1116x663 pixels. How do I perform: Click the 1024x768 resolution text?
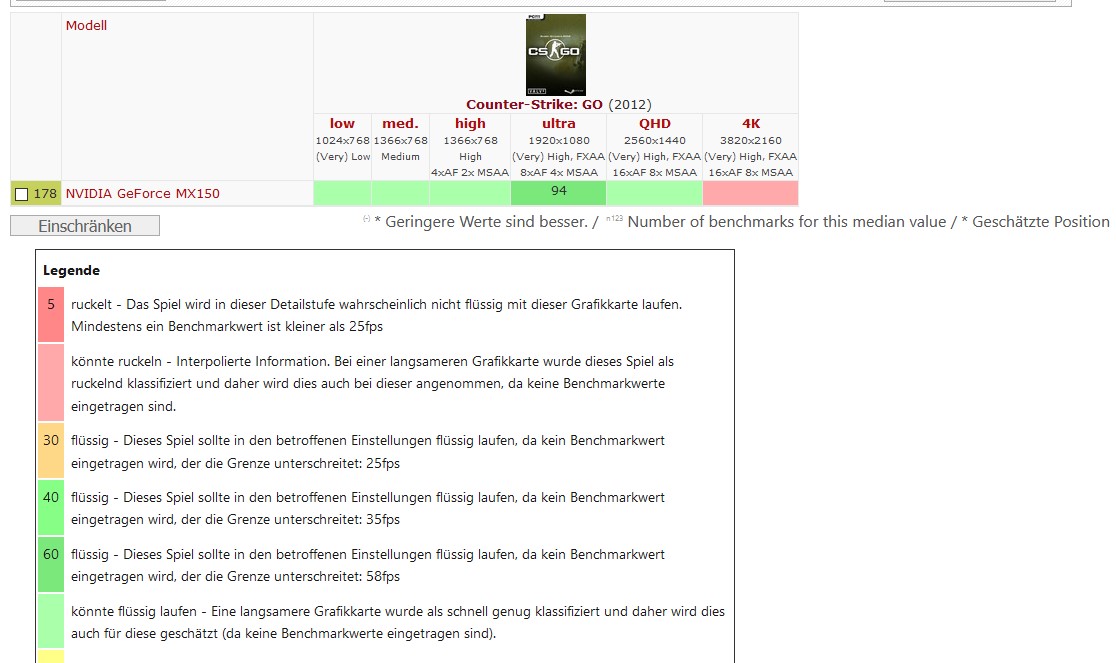click(342, 141)
